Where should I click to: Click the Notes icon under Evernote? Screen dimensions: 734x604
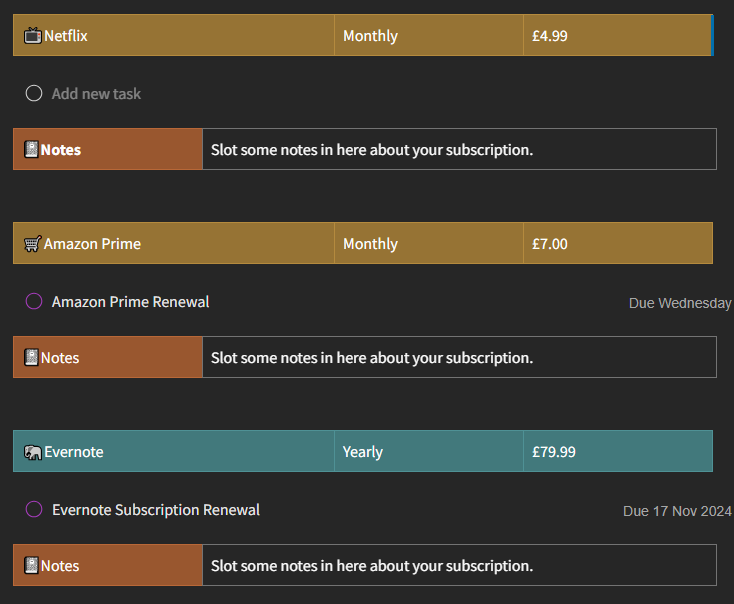32,566
